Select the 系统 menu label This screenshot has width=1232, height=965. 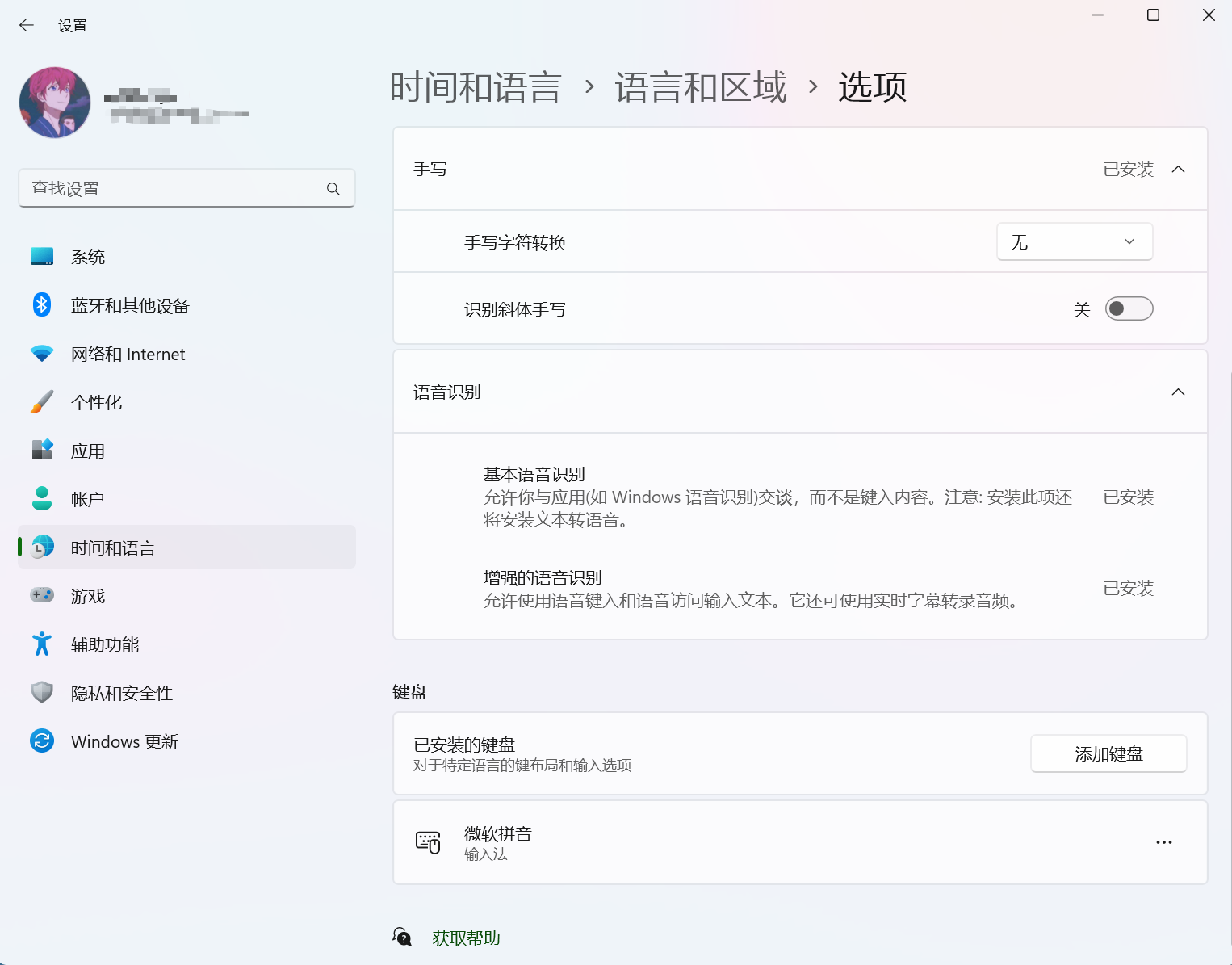88,257
